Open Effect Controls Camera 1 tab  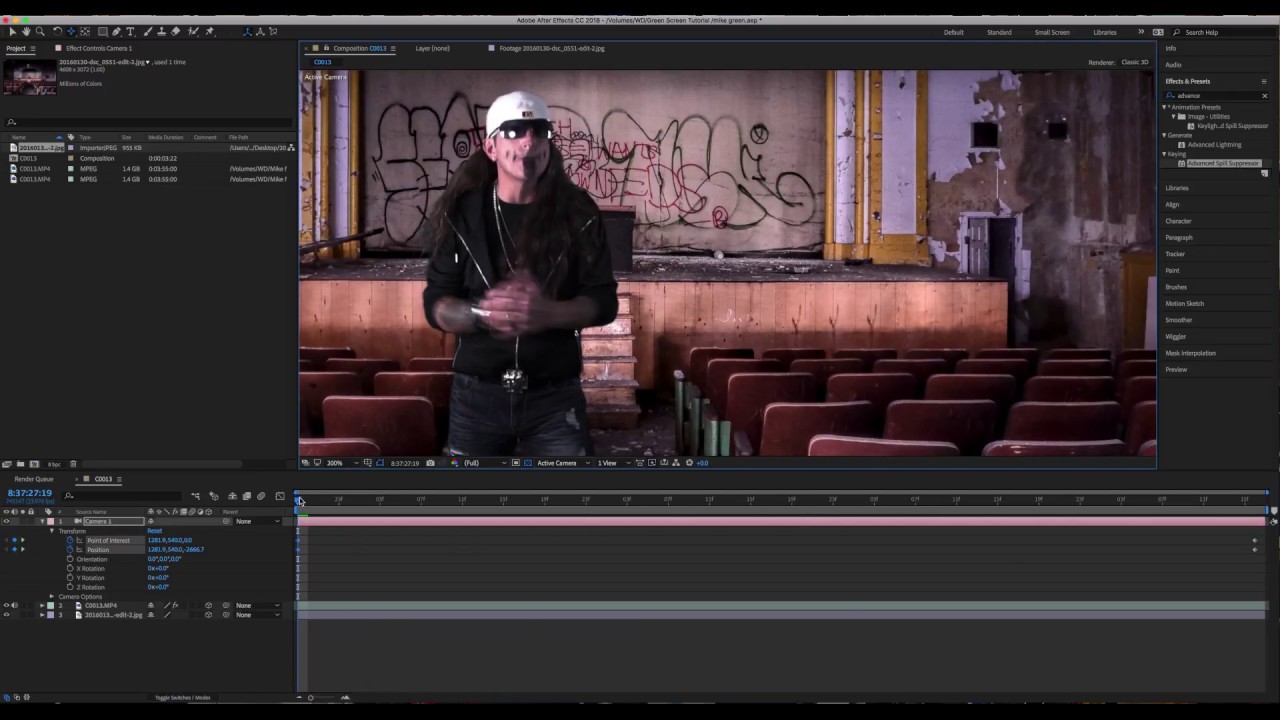[x=98, y=48]
